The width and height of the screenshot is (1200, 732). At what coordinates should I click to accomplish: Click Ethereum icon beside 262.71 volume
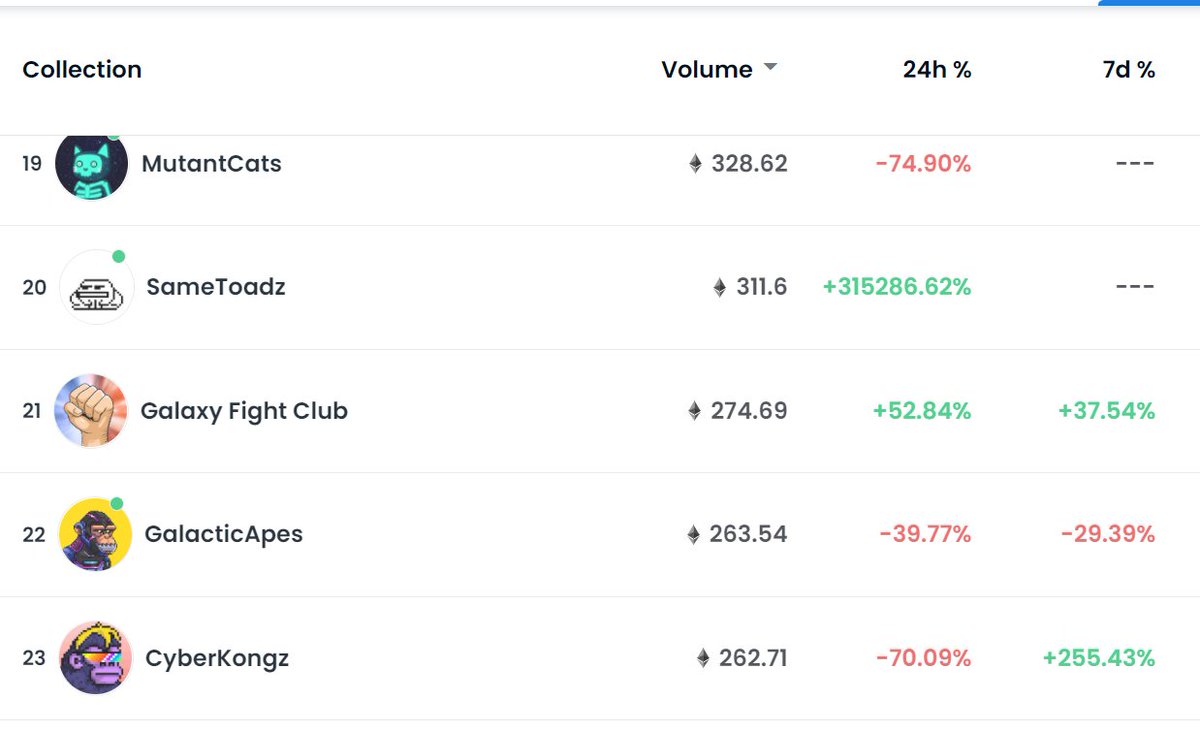[703, 658]
